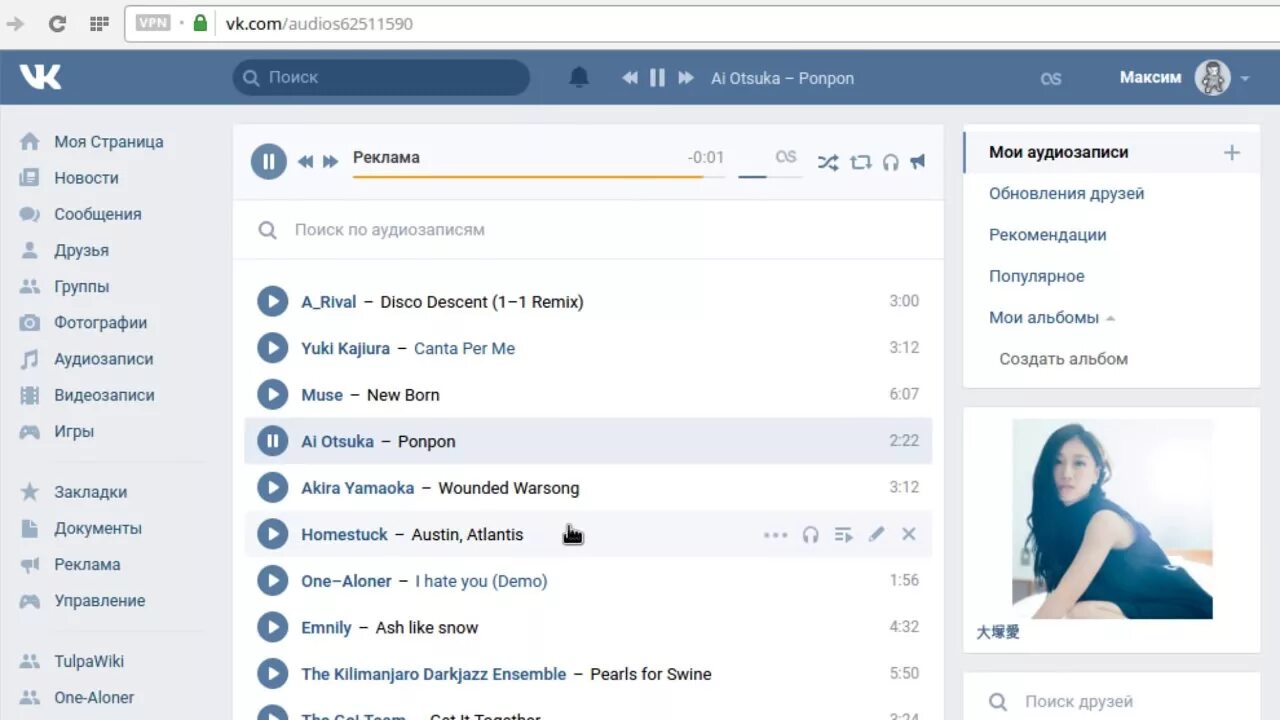Open Реклама in left menu
Screen dimensions: 1280x720
87,564
